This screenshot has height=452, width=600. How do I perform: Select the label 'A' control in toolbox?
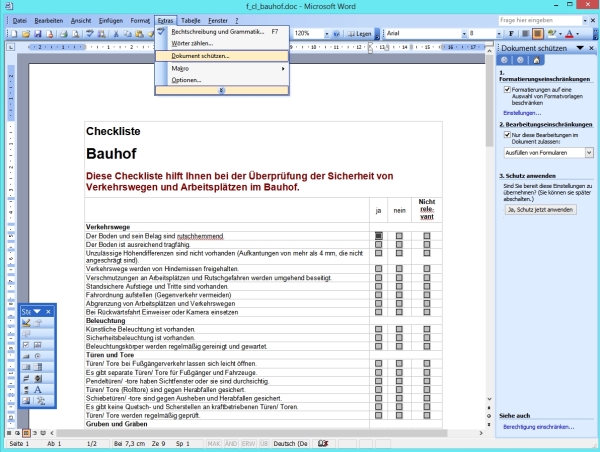pos(38,389)
